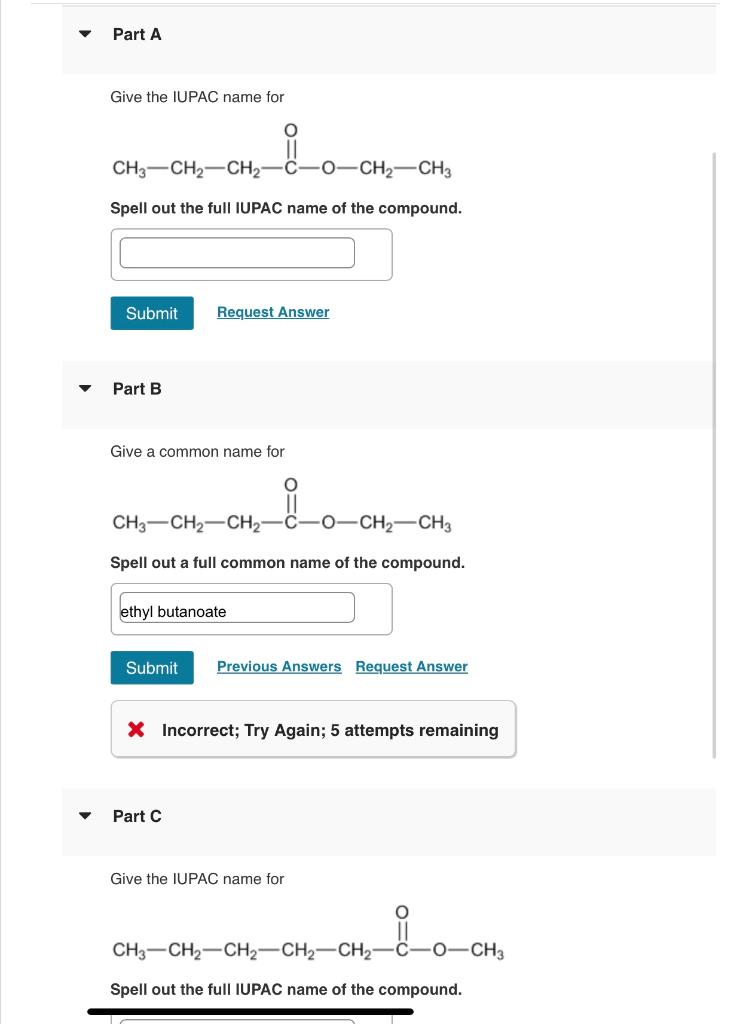Collapse Part A using its disclosure triangle
Image resolution: width=749 pixels, height=1024 pixels.
pyautogui.click(x=85, y=34)
